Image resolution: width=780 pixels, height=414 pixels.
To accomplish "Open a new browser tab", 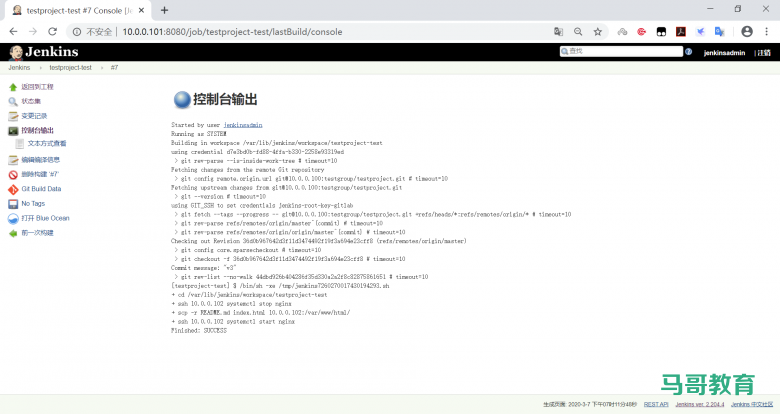I will [x=164, y=10].
